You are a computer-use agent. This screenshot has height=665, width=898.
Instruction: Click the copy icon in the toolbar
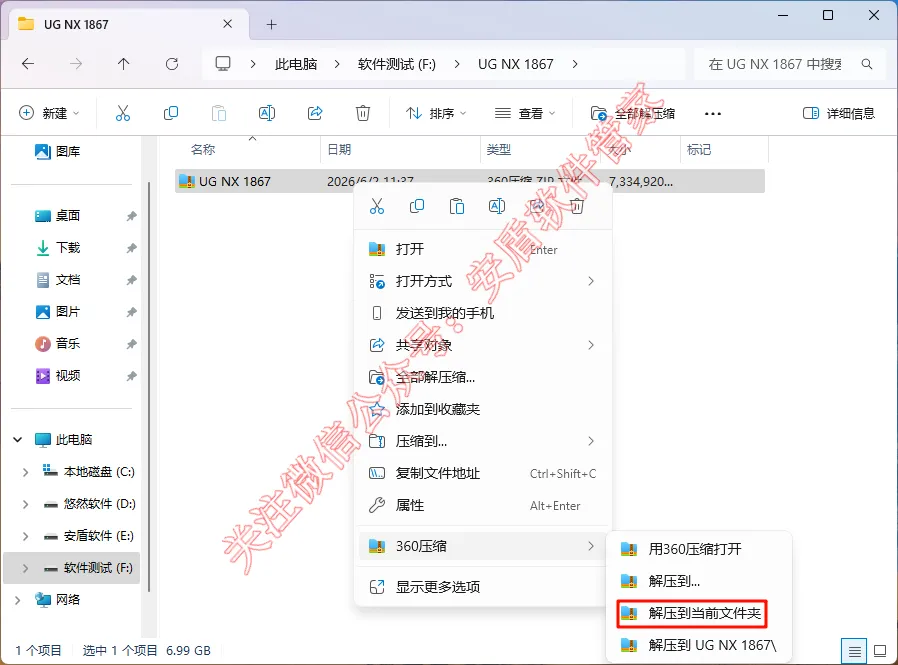[171, 113]
